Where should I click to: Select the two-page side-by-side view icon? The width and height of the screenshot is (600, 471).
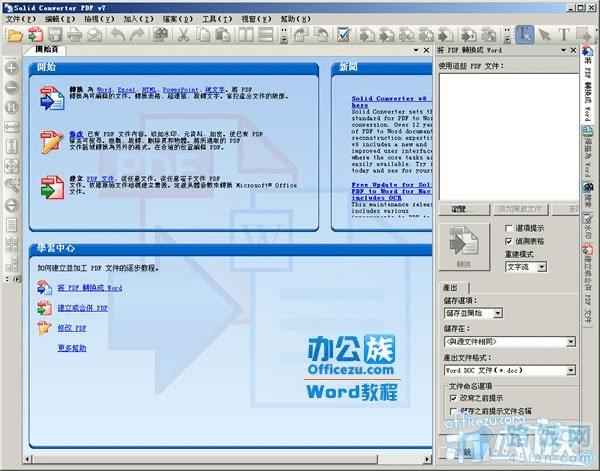click(x=246, y=35)
